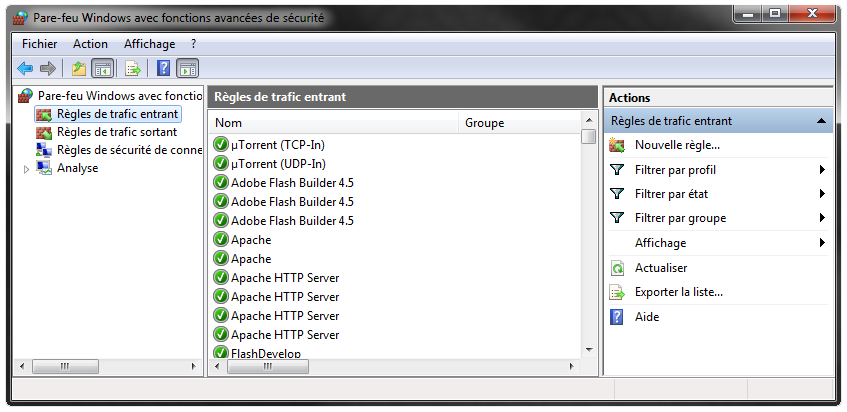Sort by the Groupe column header
This screenshot has width=847, height=412.
(x=520, y=123)
